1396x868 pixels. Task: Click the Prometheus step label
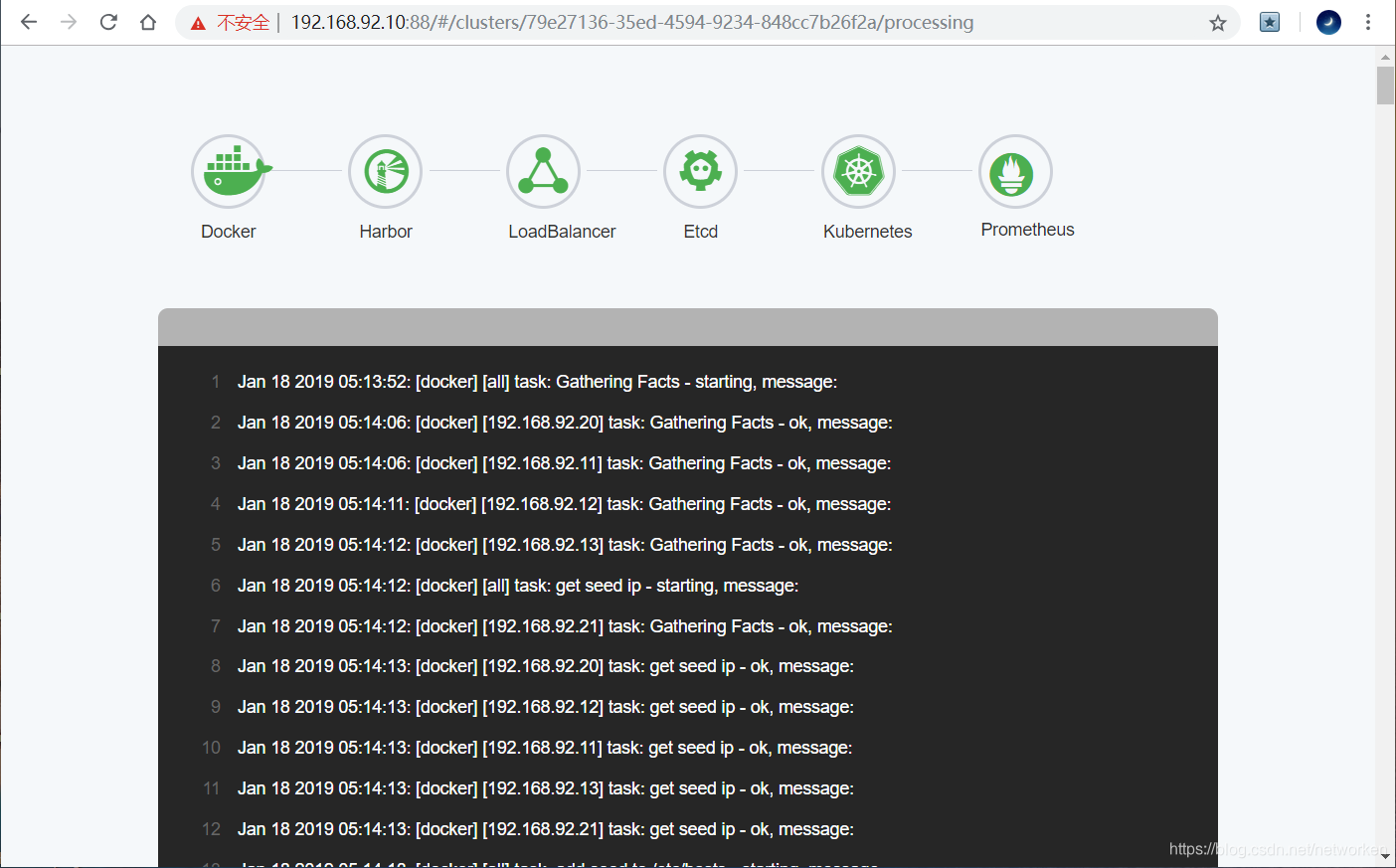1027,230
